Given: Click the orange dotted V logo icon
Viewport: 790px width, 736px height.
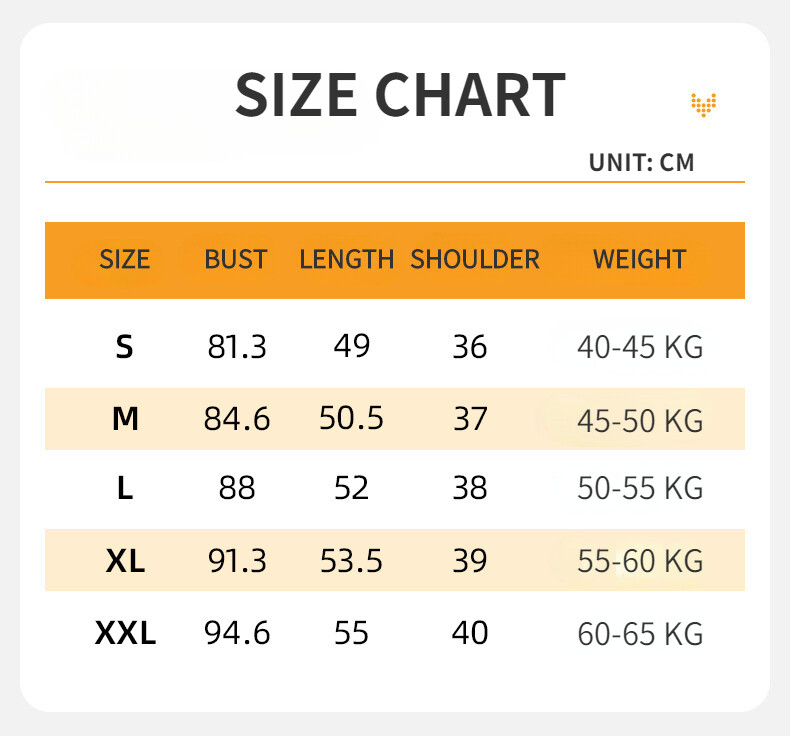Looking at the screenshot, I should 704,103.
